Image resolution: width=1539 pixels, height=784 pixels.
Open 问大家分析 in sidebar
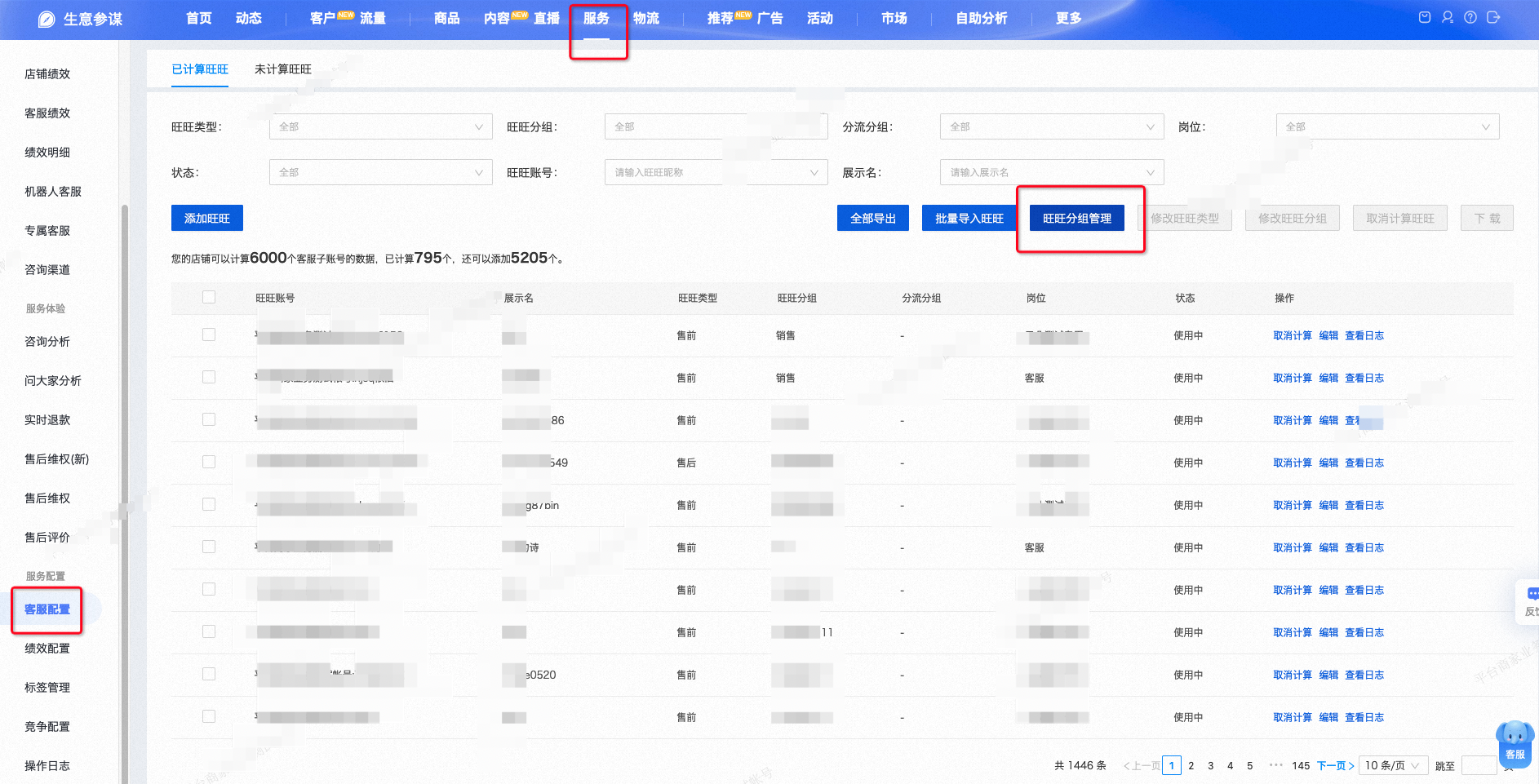coord(53,381)
